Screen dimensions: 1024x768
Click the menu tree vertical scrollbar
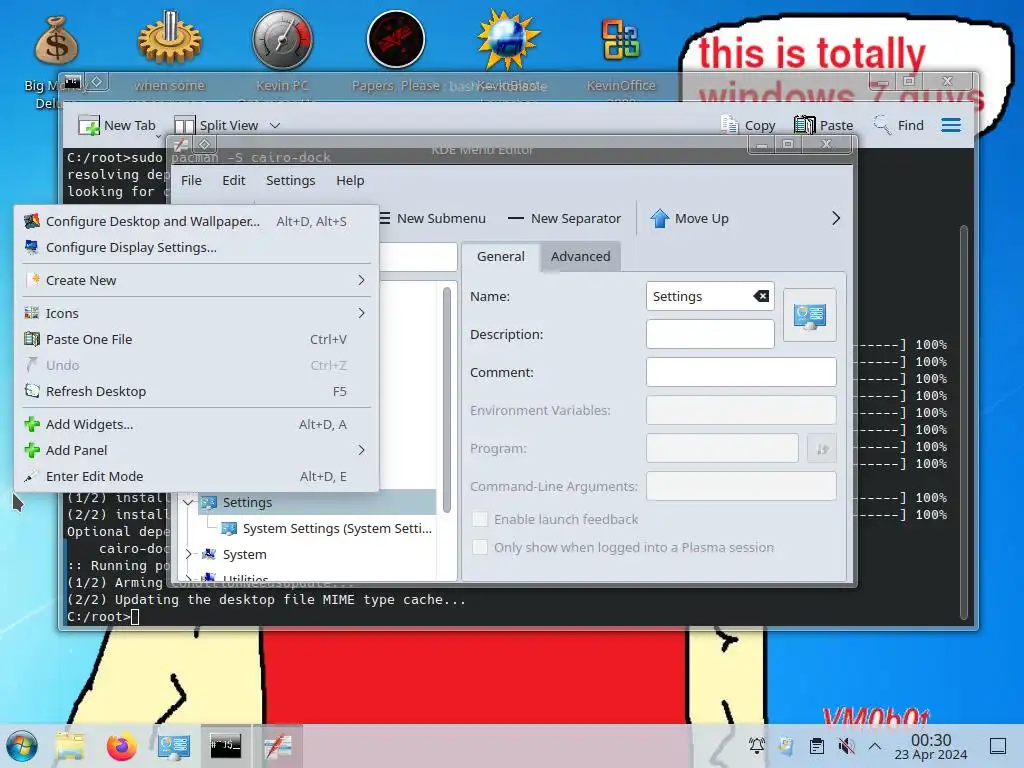447,400
